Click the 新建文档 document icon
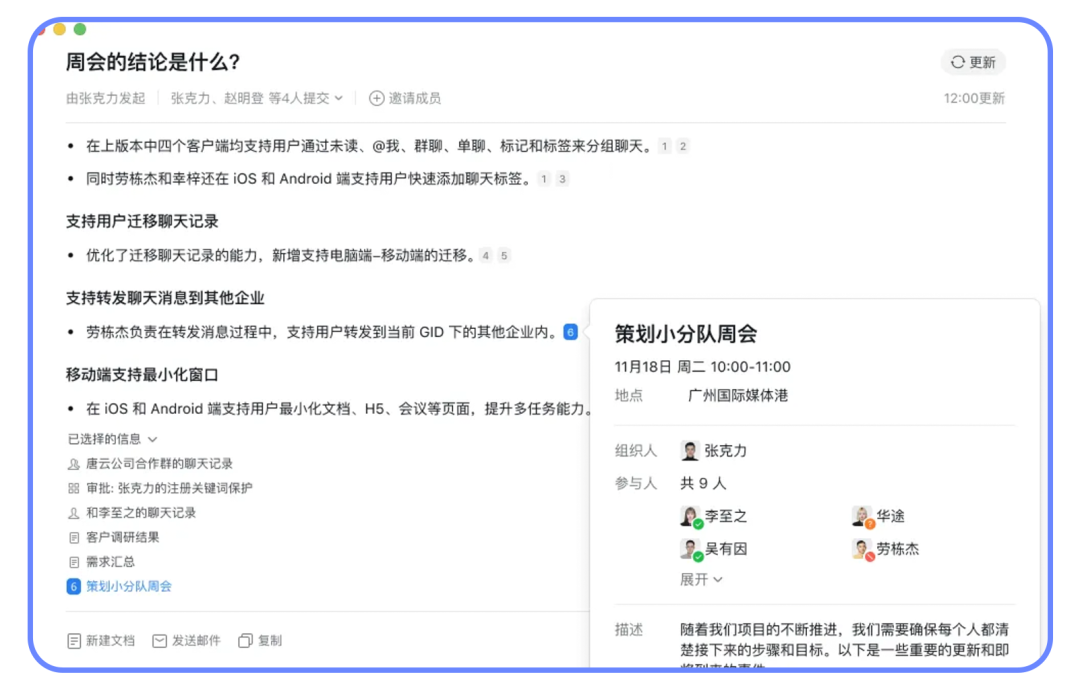This screenshot has height=689, width=1080. pos(74,640)
